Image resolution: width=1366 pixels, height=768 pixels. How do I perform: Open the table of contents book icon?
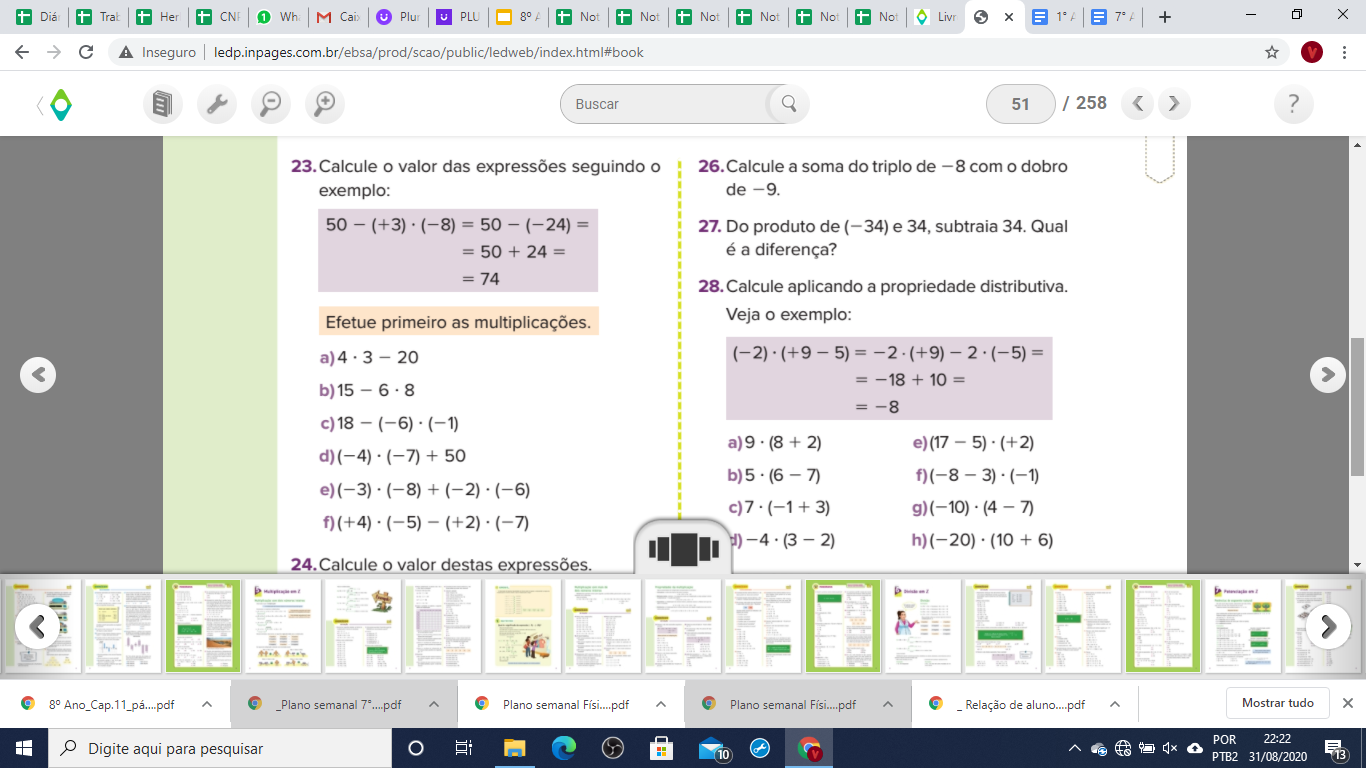tap(163, 104)
